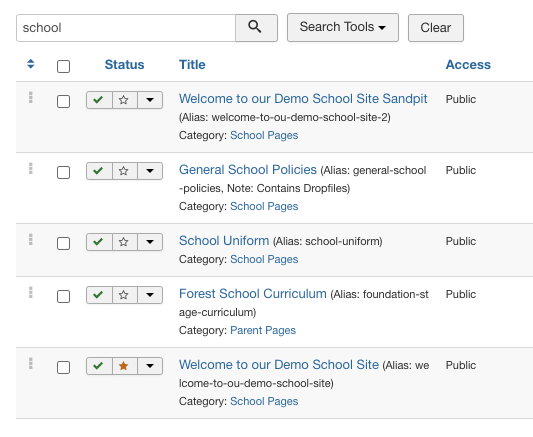Check the box for alias welcome-to-ou-demo-school-site
The image size is (533, 437).
tap(64, 368)
